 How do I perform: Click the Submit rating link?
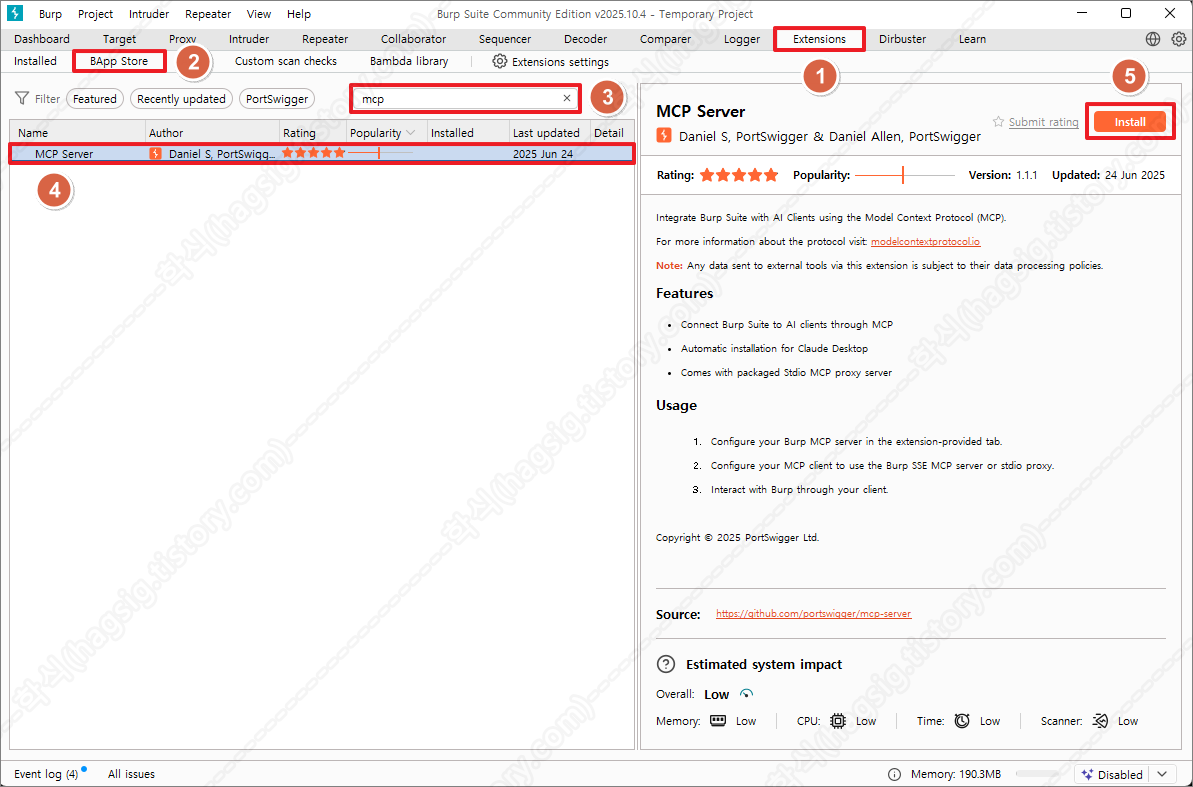[1043, 122]
